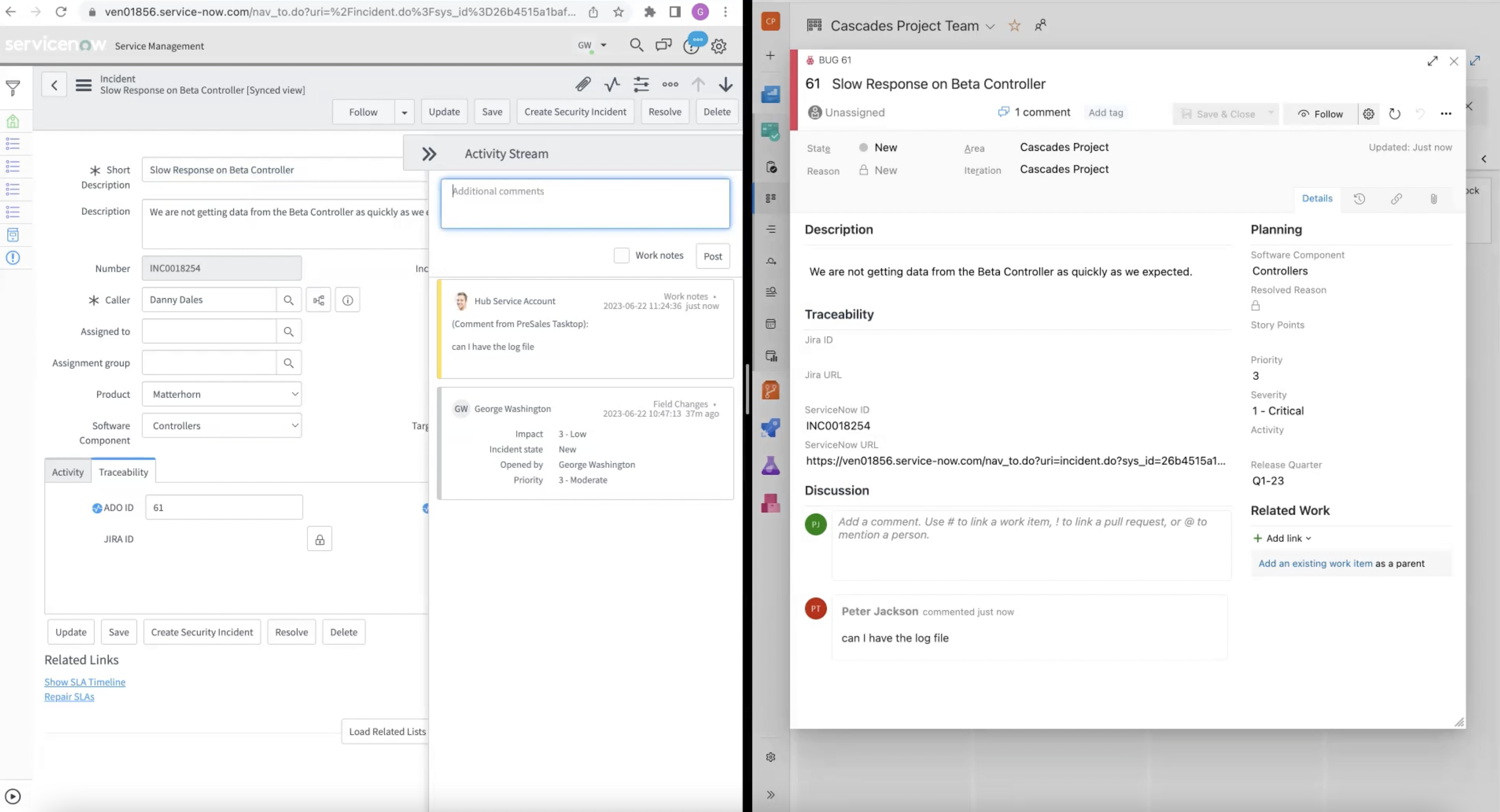
Task: Open ServiceNow global search magnifier
Action: click(x=637, y=45)
